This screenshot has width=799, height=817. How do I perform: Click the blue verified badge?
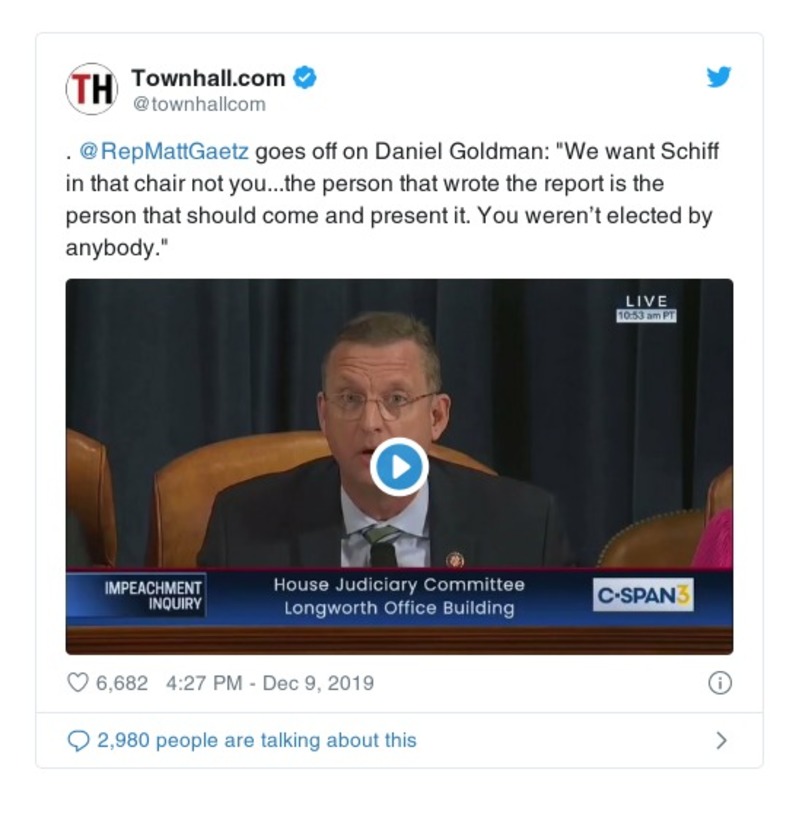pos(305,78)
